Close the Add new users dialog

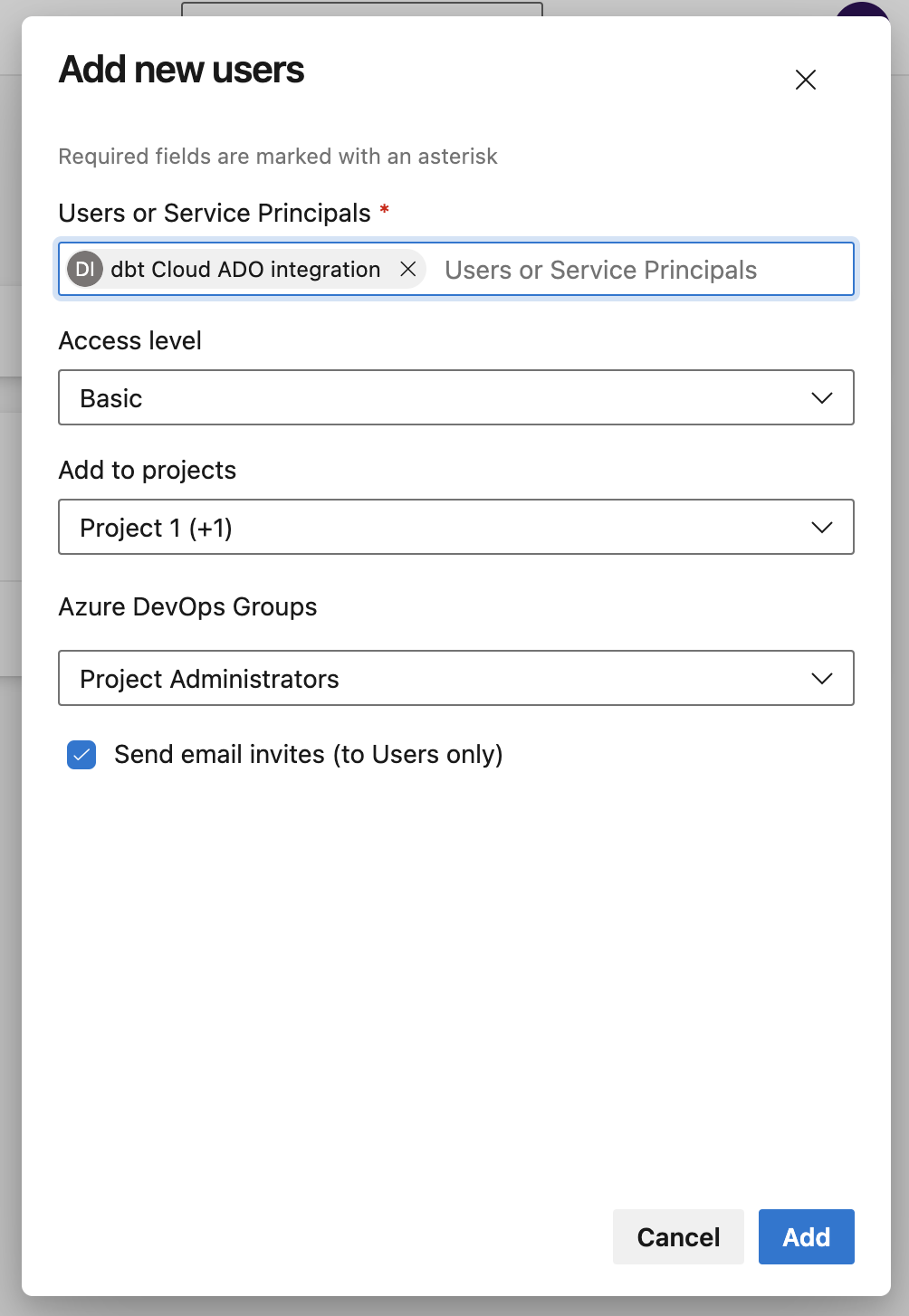click(805, 80)
